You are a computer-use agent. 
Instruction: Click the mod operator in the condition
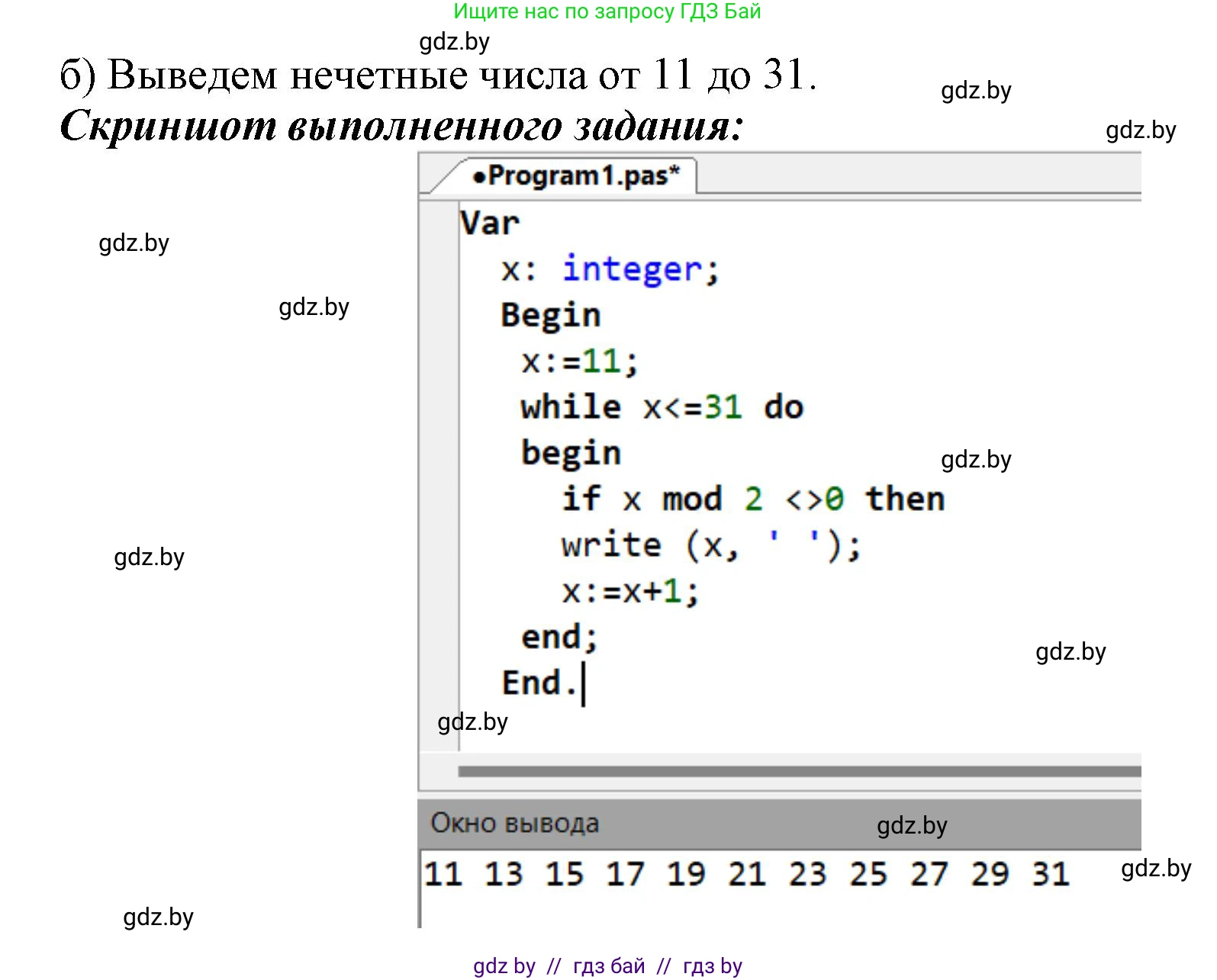692,500
